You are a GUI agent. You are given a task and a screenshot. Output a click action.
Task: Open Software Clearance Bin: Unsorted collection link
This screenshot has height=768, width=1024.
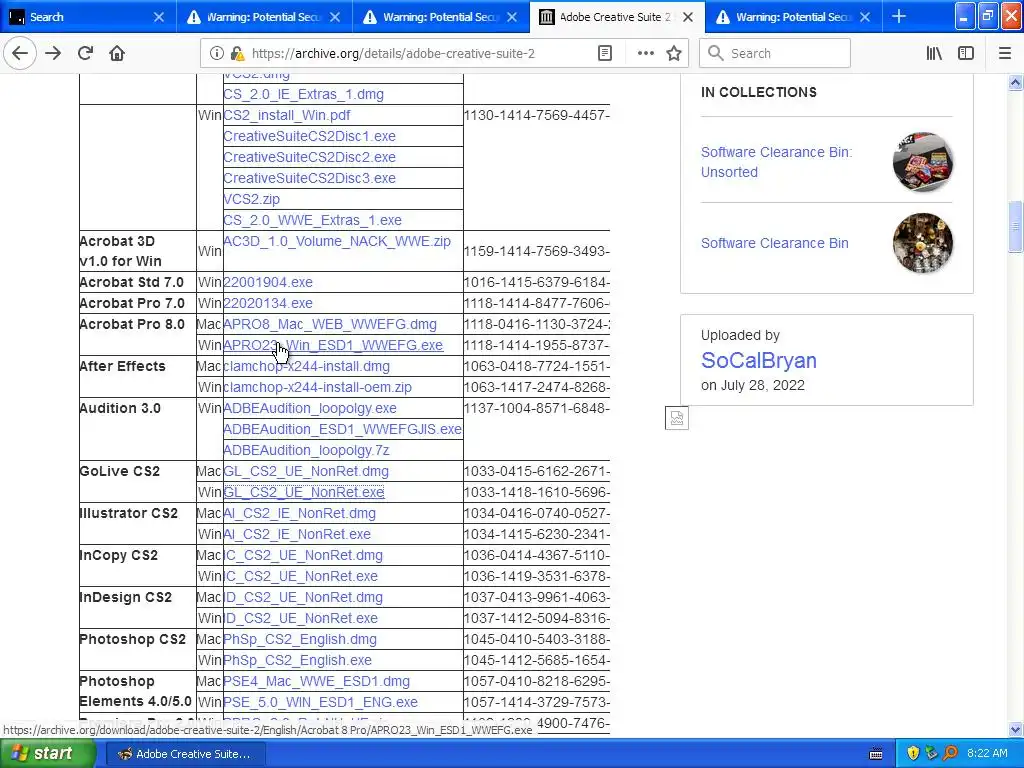click(x=776, y=162)
